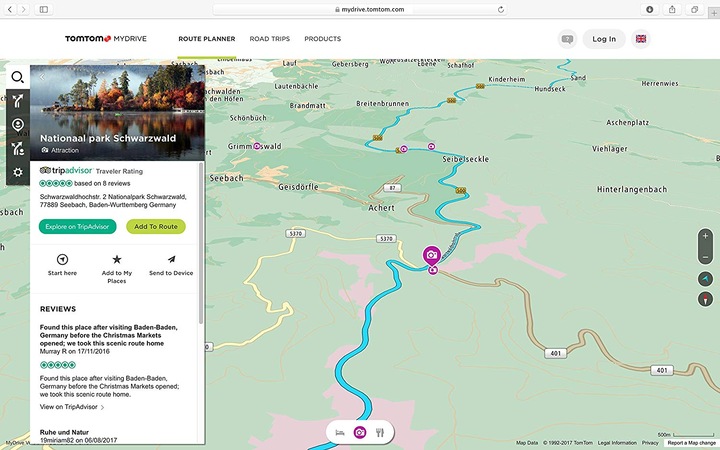Click the Ruhe und Natur review title
Screen dimensions: 720x450
(x=64, y=432)
